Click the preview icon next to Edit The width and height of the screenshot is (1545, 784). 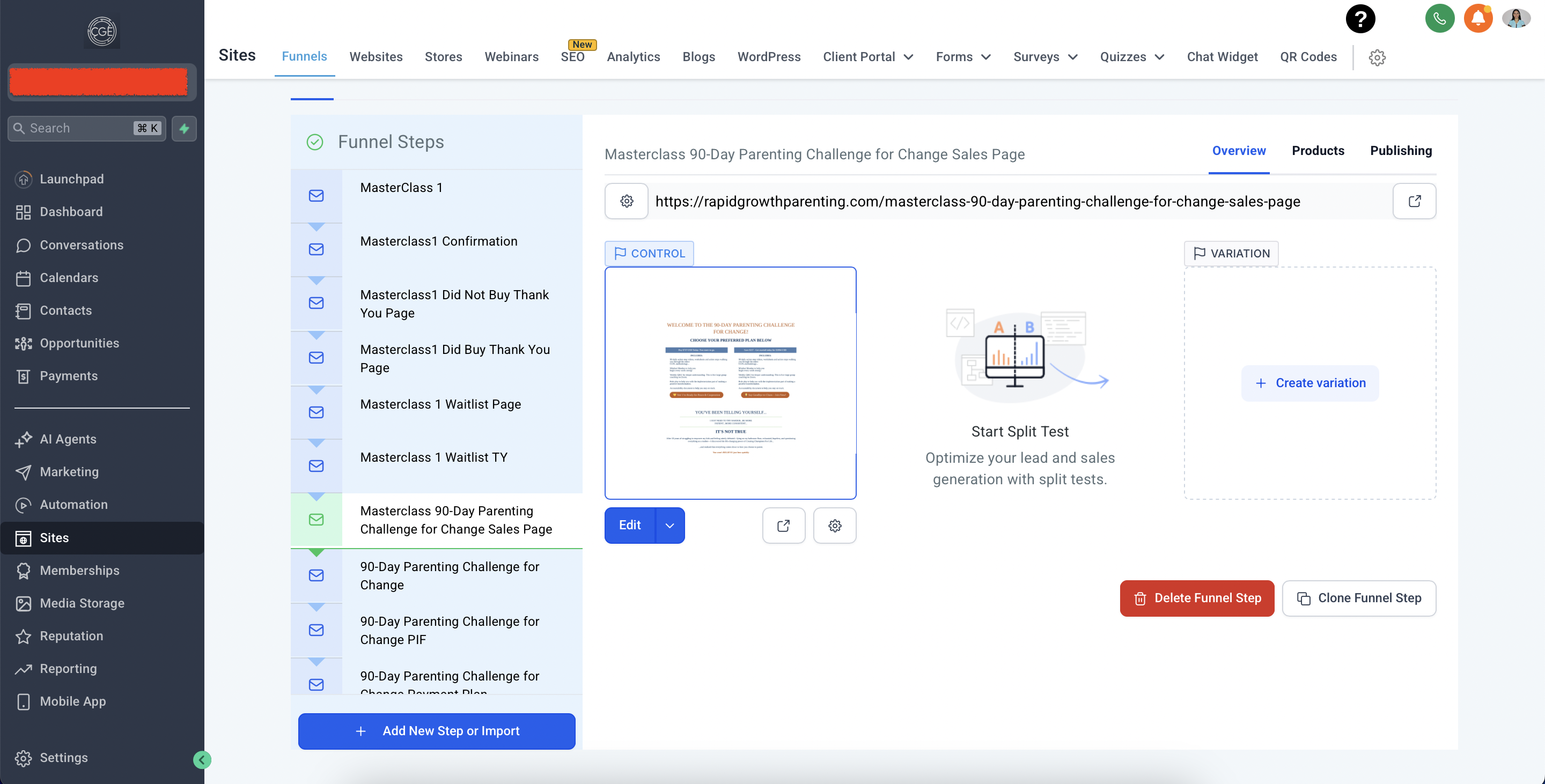click(x=783, y=526)
